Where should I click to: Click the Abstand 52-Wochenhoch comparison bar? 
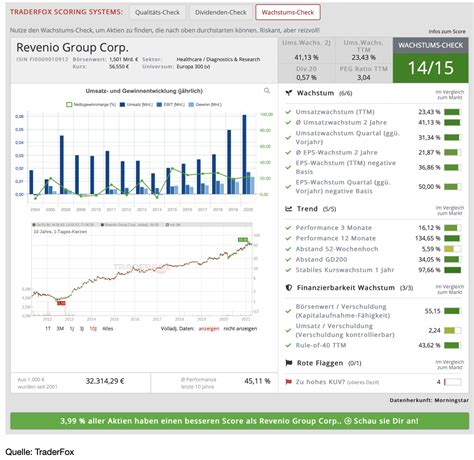click(x=452, y=249)
